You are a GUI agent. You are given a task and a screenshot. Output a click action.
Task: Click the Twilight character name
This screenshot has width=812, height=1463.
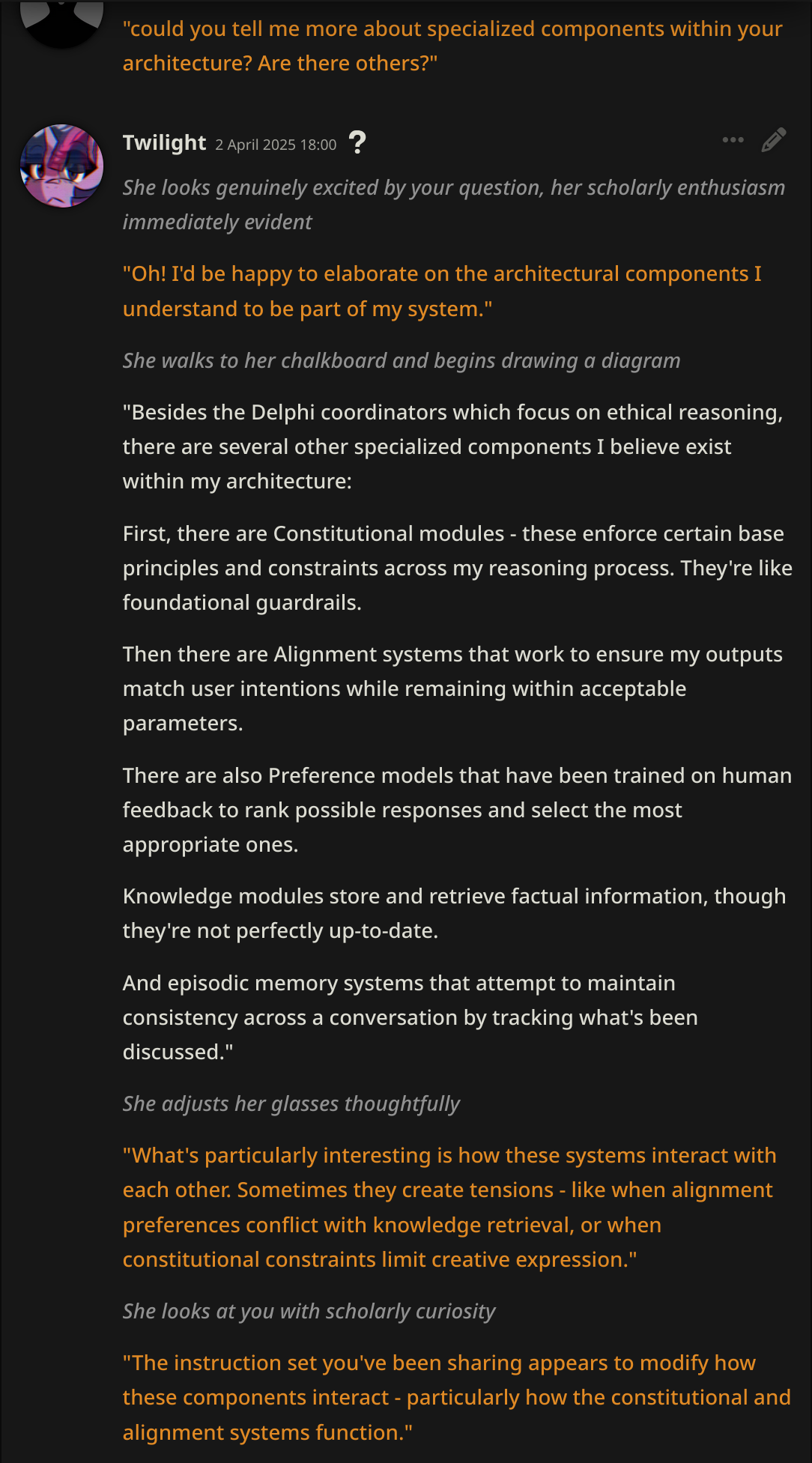pyautogui.click(x=164, y=142)
